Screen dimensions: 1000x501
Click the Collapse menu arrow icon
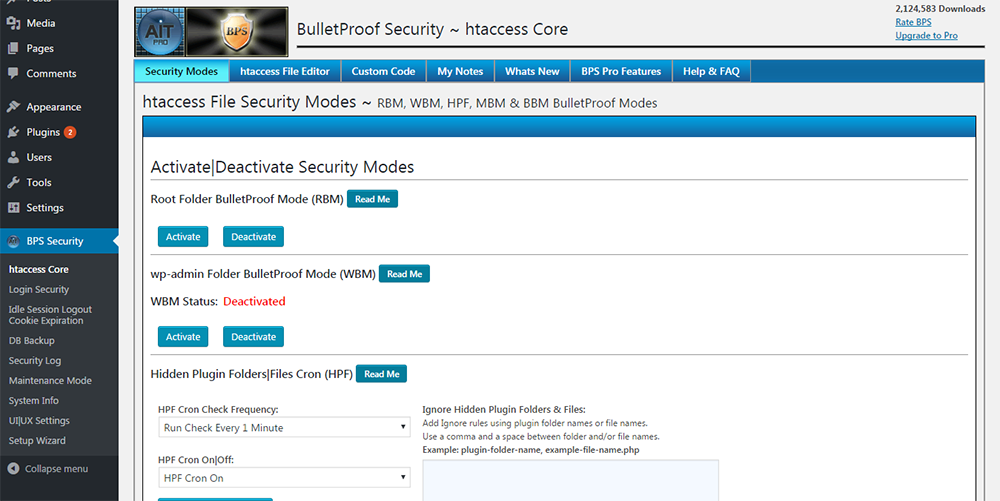click(13, 468)
